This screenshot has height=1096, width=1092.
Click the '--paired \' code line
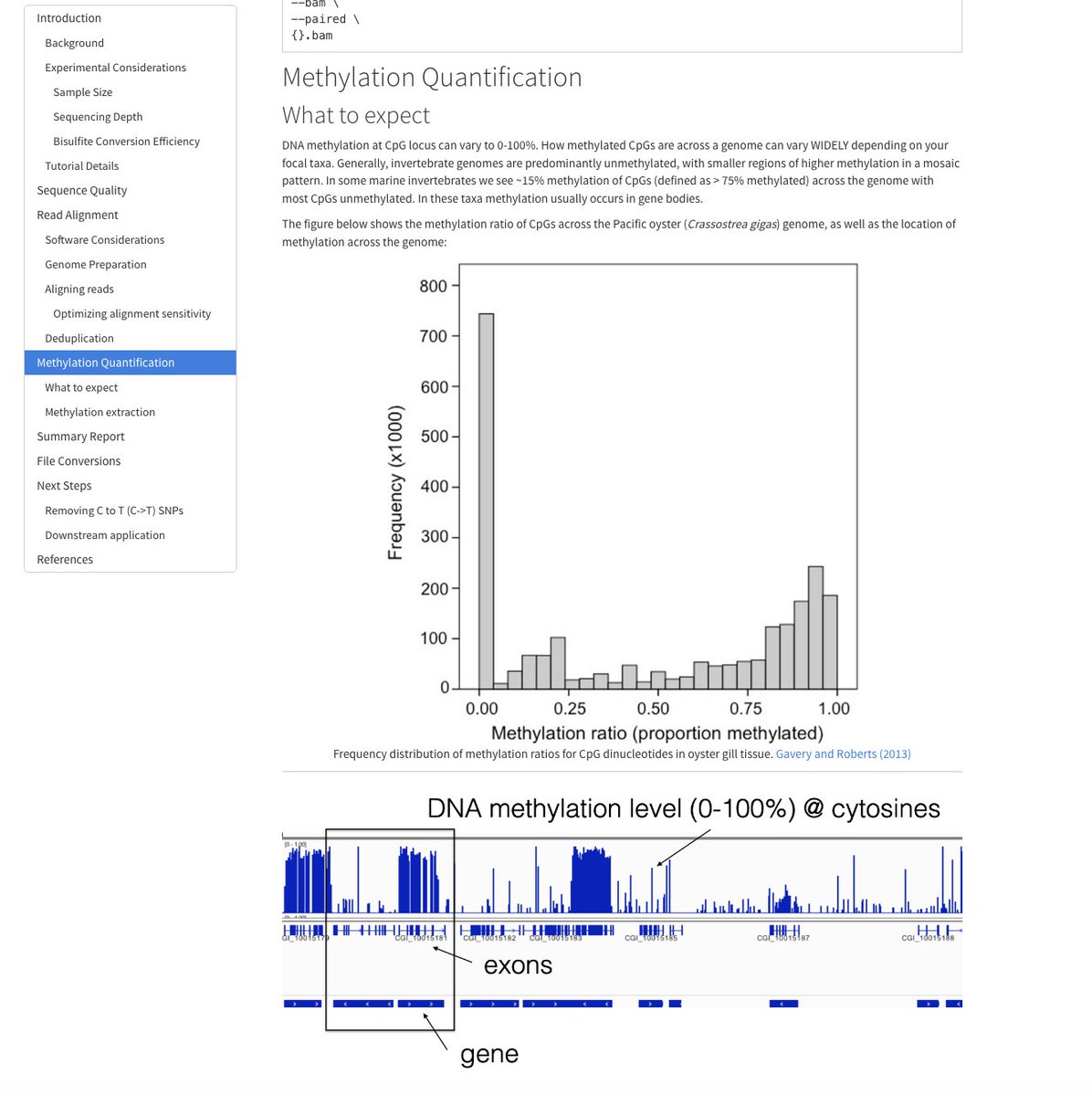[325, 19]
